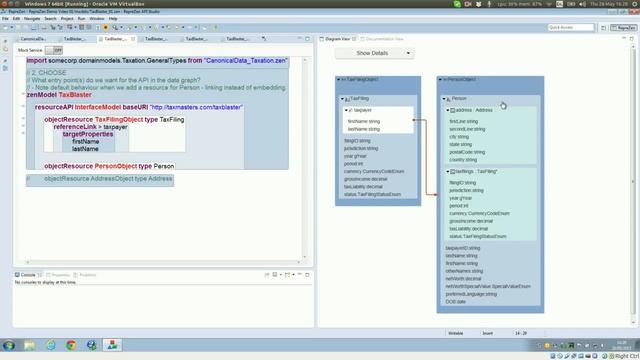Open the Run menu
640x360 pixels.
coord(82,19)
